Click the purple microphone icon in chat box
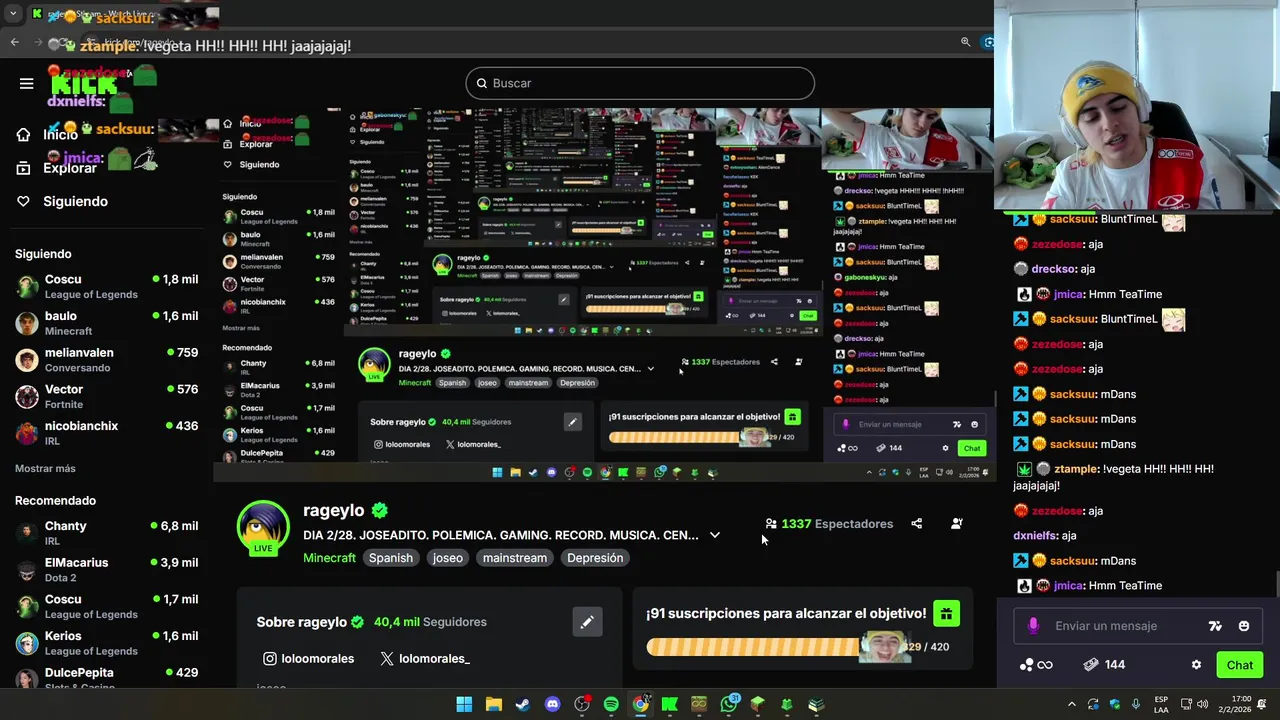Viewport: 1280px width, 720px height. (x=1033, y=626)
